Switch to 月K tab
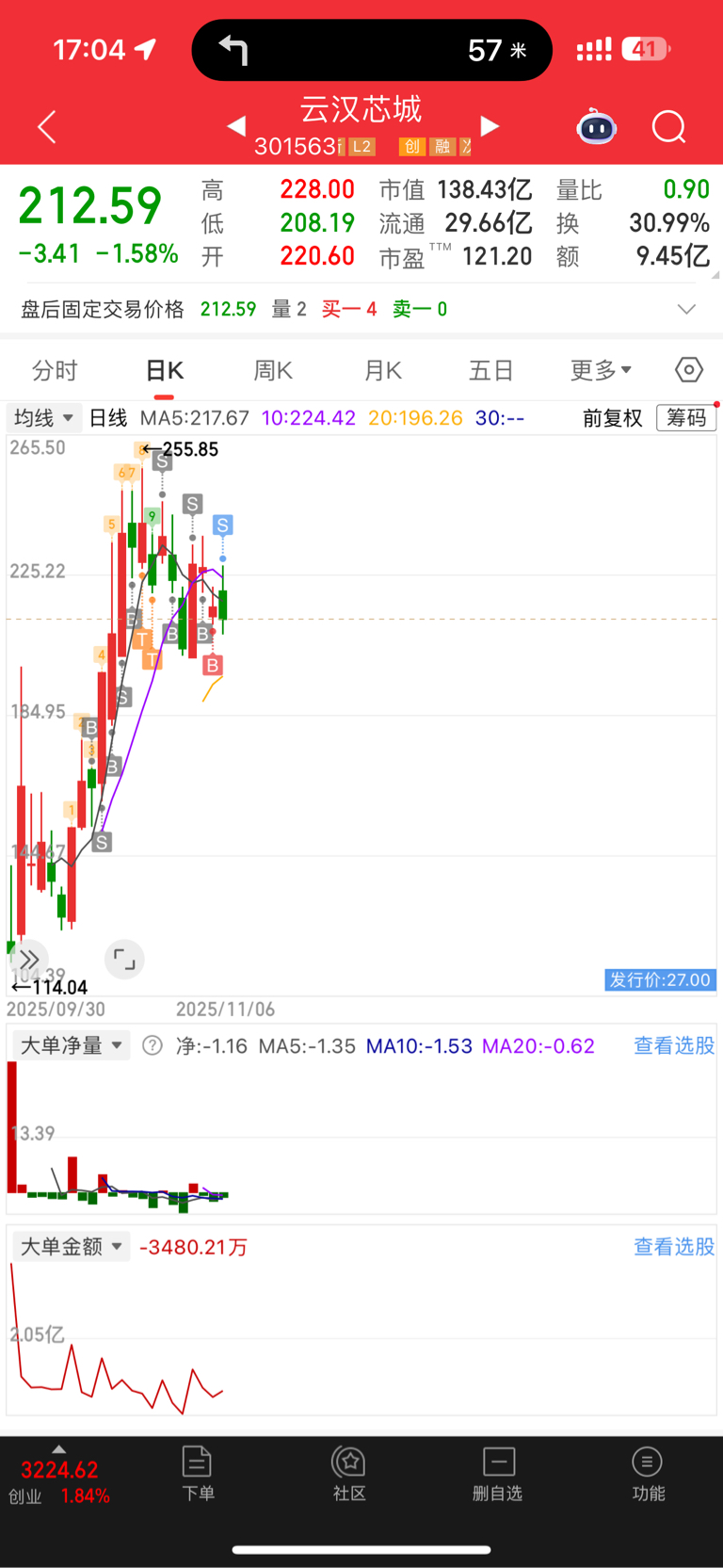The image size is (723, 1568). tap(383, 370)
